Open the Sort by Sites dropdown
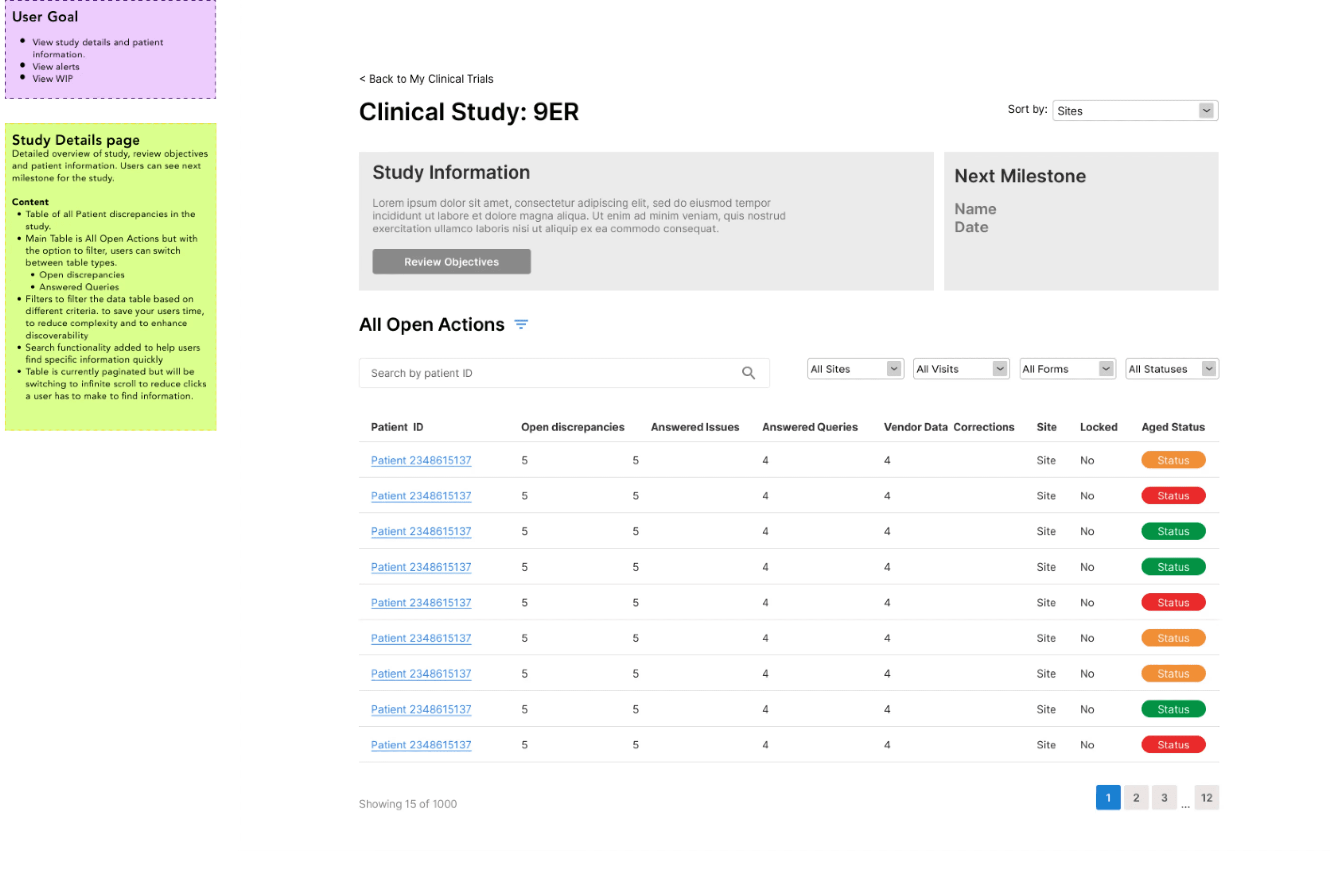The width and height of the screenshot is (1330, 896). pos(1134,111)
